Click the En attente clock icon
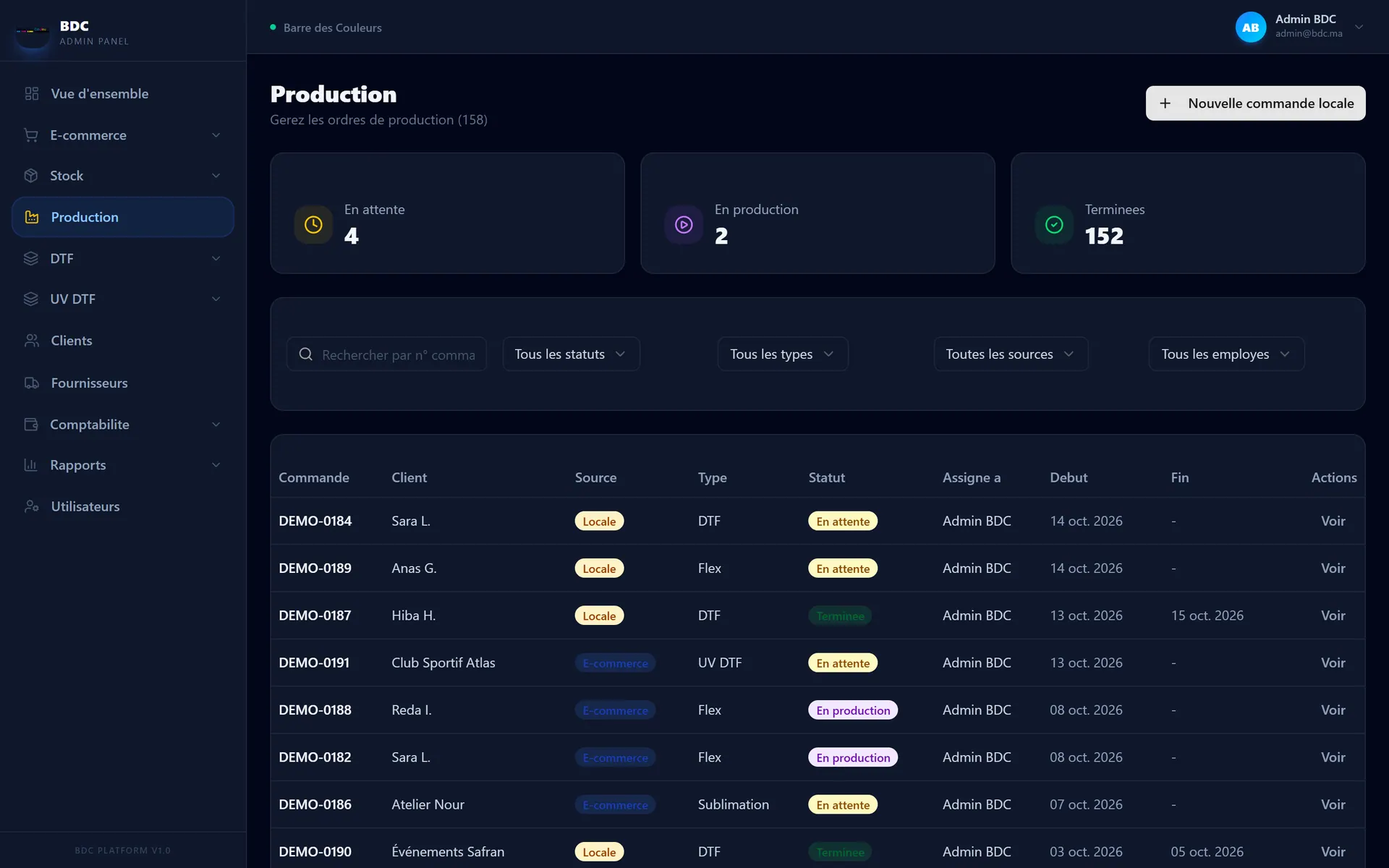 click(313, 225)
